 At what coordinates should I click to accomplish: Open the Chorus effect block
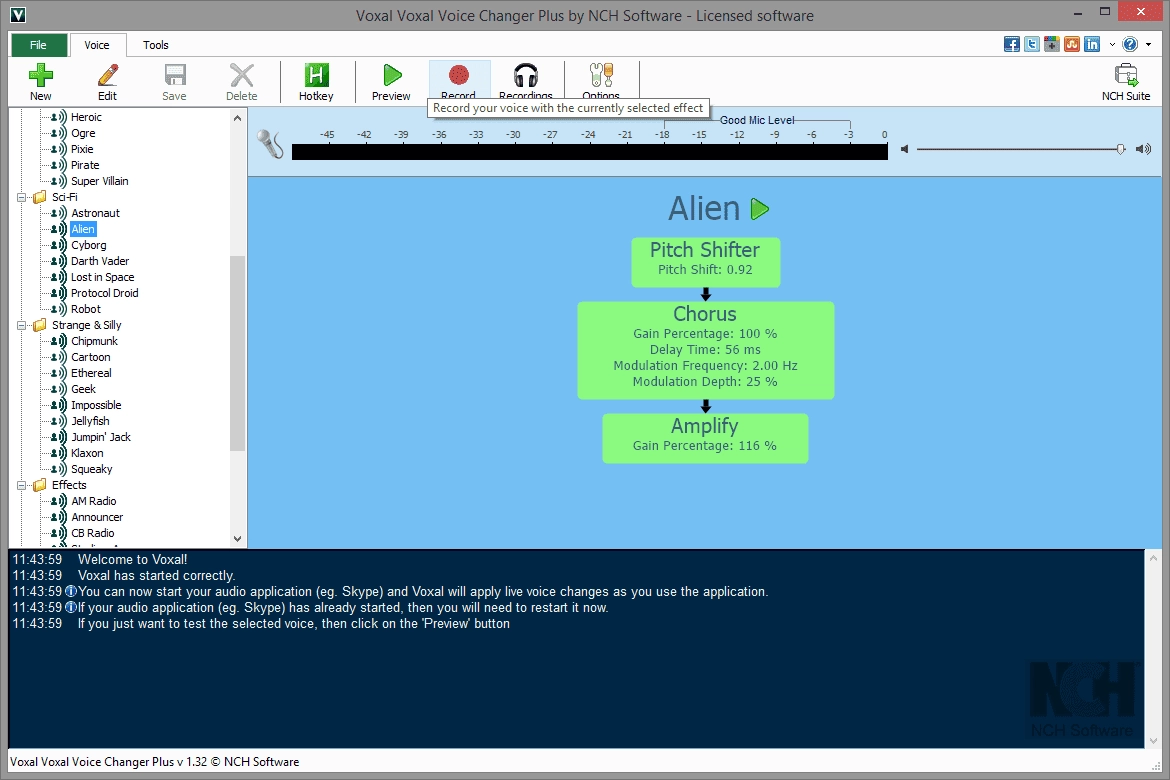click(705, 350)
